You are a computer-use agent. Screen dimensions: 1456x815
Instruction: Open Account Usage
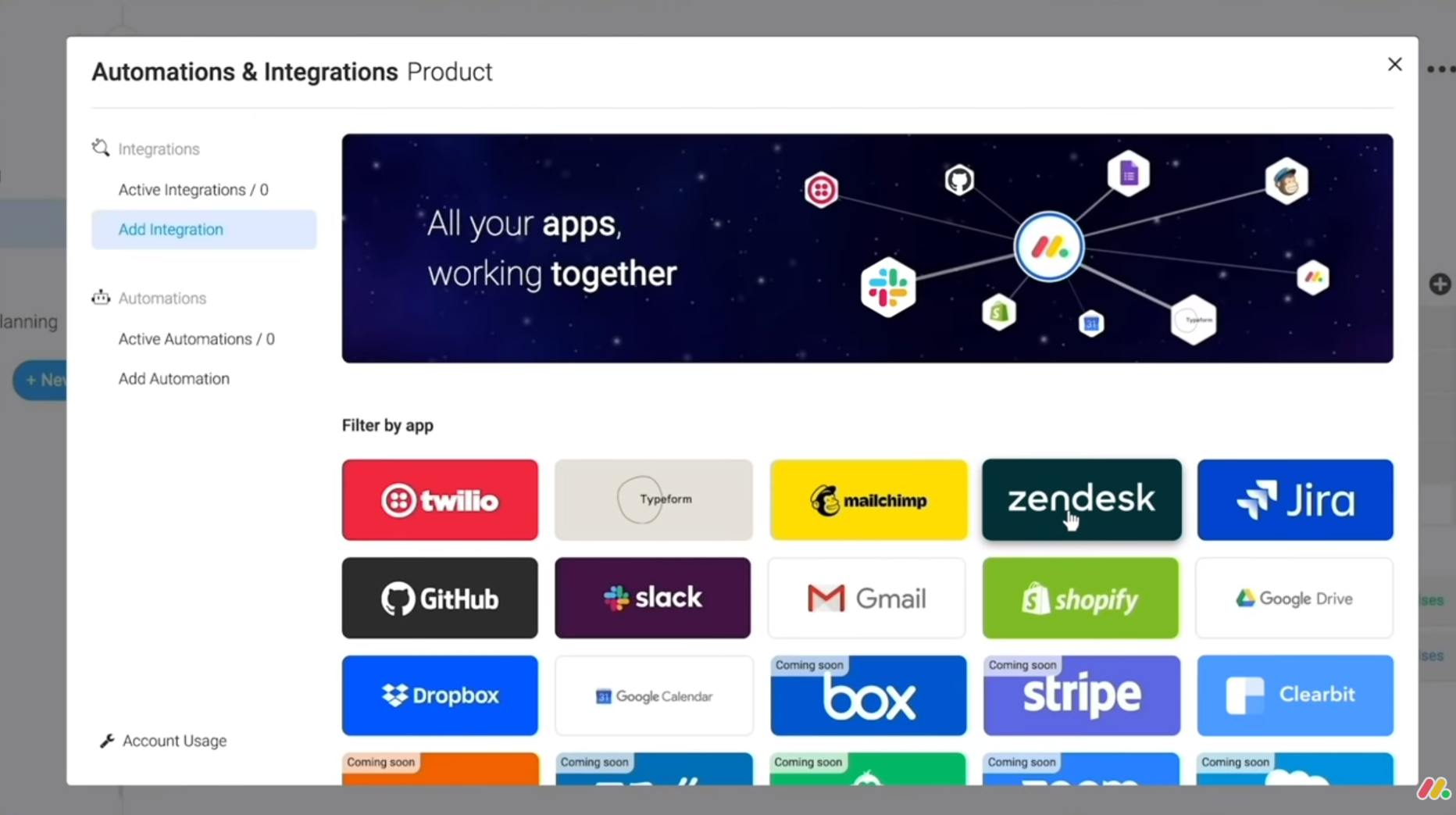[174, 741]
